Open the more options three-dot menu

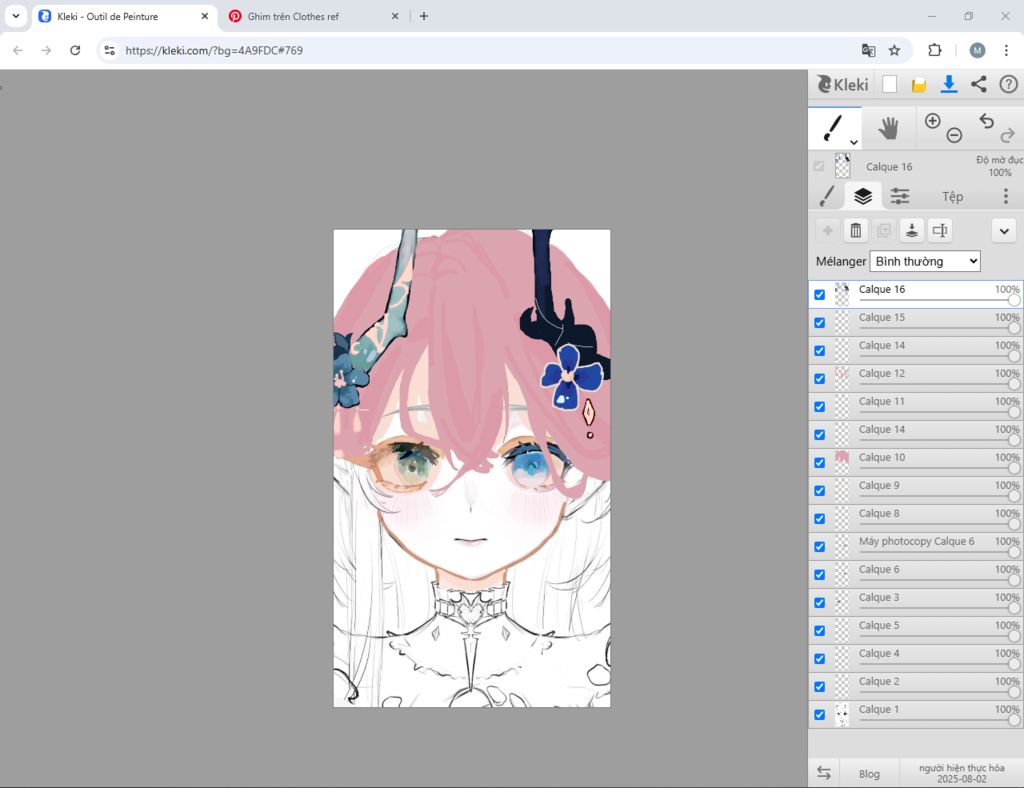[1006, 196]
